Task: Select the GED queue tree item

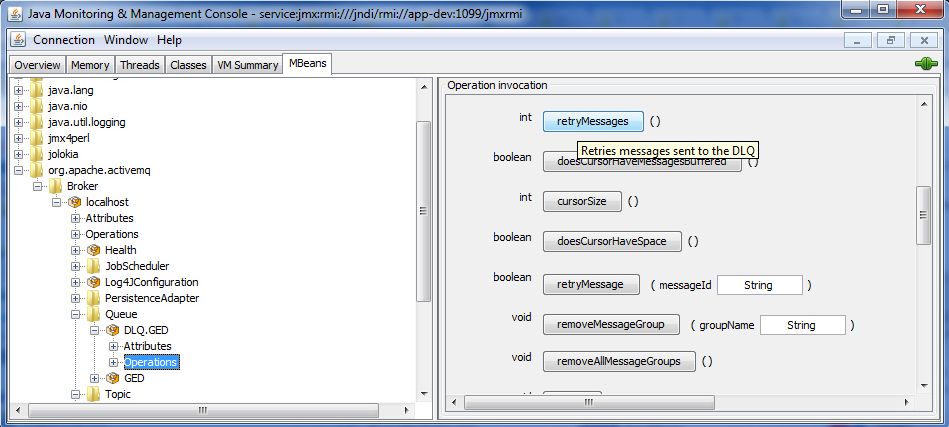Action: coord(134,378)
